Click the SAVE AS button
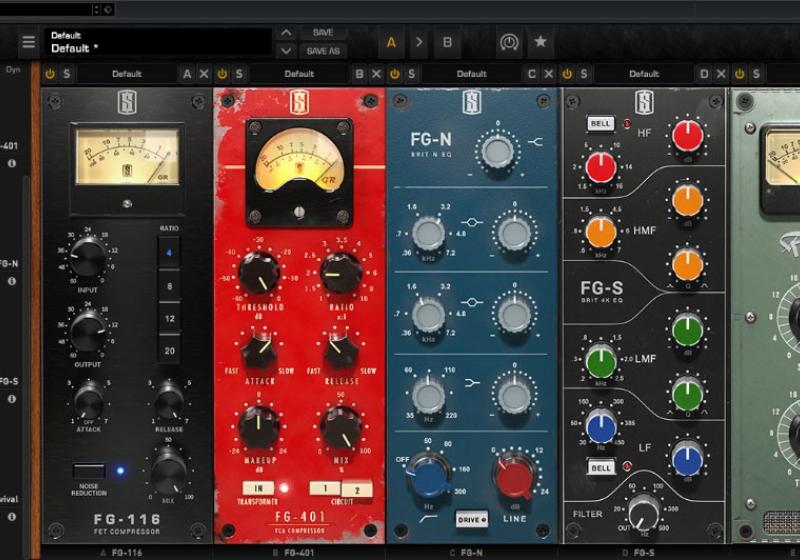The image size is (800, 560). (x=323, y=51)
